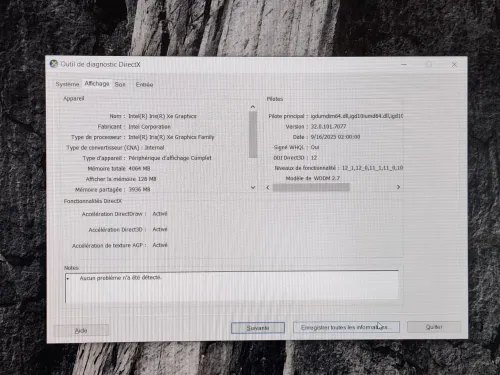Viewport: 500px width, 375px height.
Task: Click the Aide button
Action: pyautogui.click(x=81, y=330)
